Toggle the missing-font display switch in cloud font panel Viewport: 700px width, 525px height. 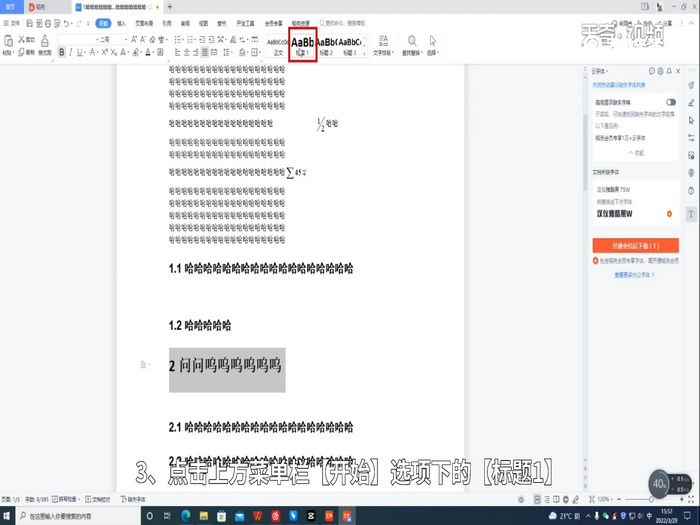click(x=670, y=103)
